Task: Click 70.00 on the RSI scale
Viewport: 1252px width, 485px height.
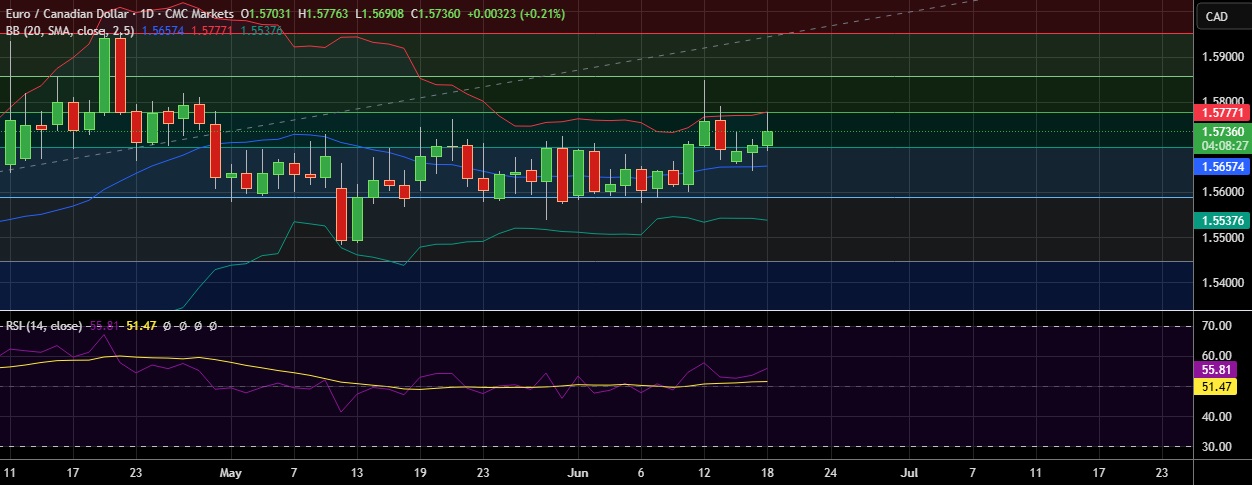Action: pyautogui.click(x=1217, y=326)
